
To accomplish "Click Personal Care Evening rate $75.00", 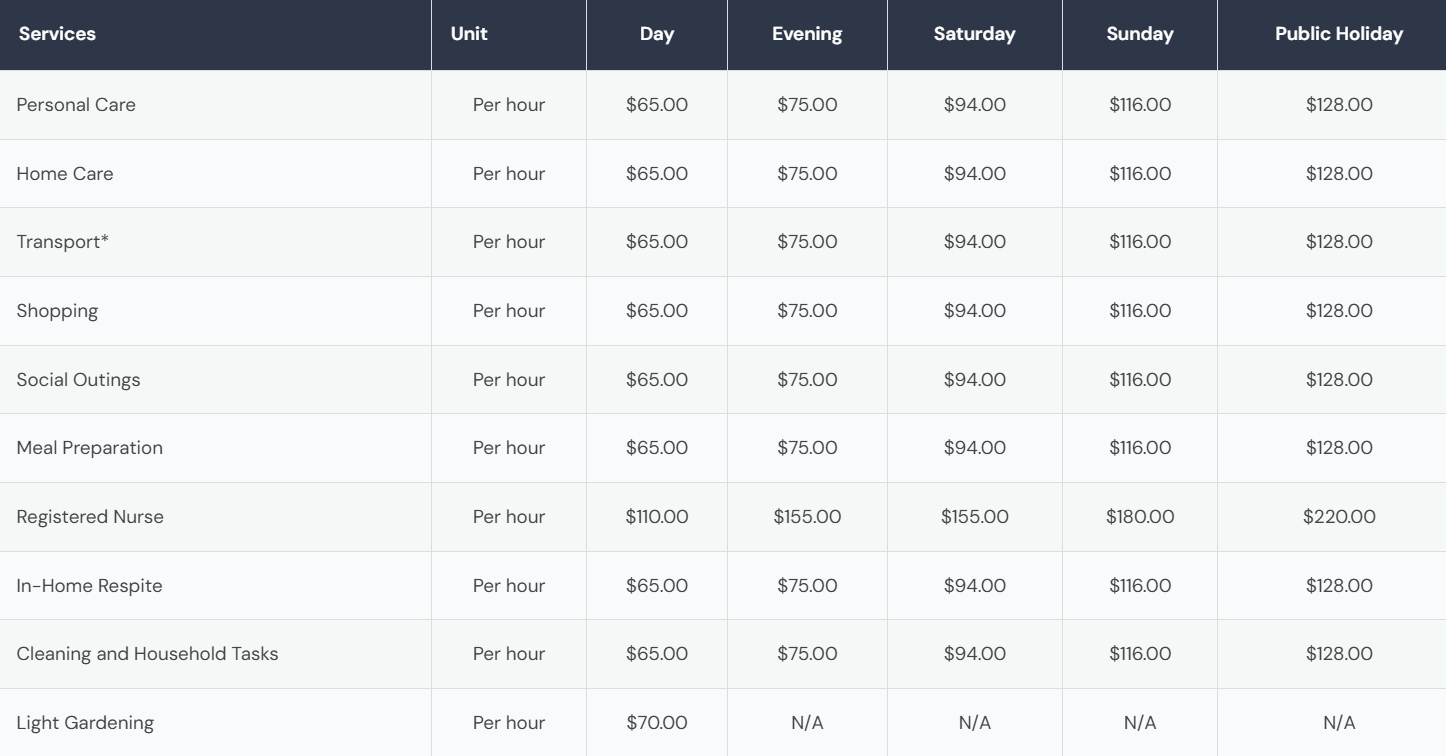I will pyautogui.click(x=807, y=105).
